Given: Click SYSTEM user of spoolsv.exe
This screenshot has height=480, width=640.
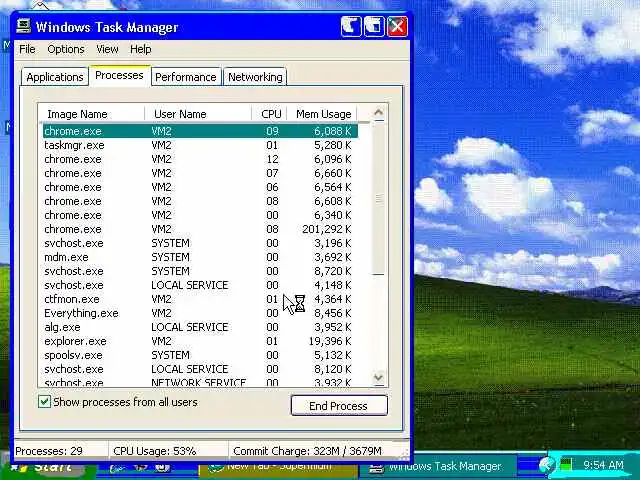Looking at the screenshot, I should pos(171,355).
